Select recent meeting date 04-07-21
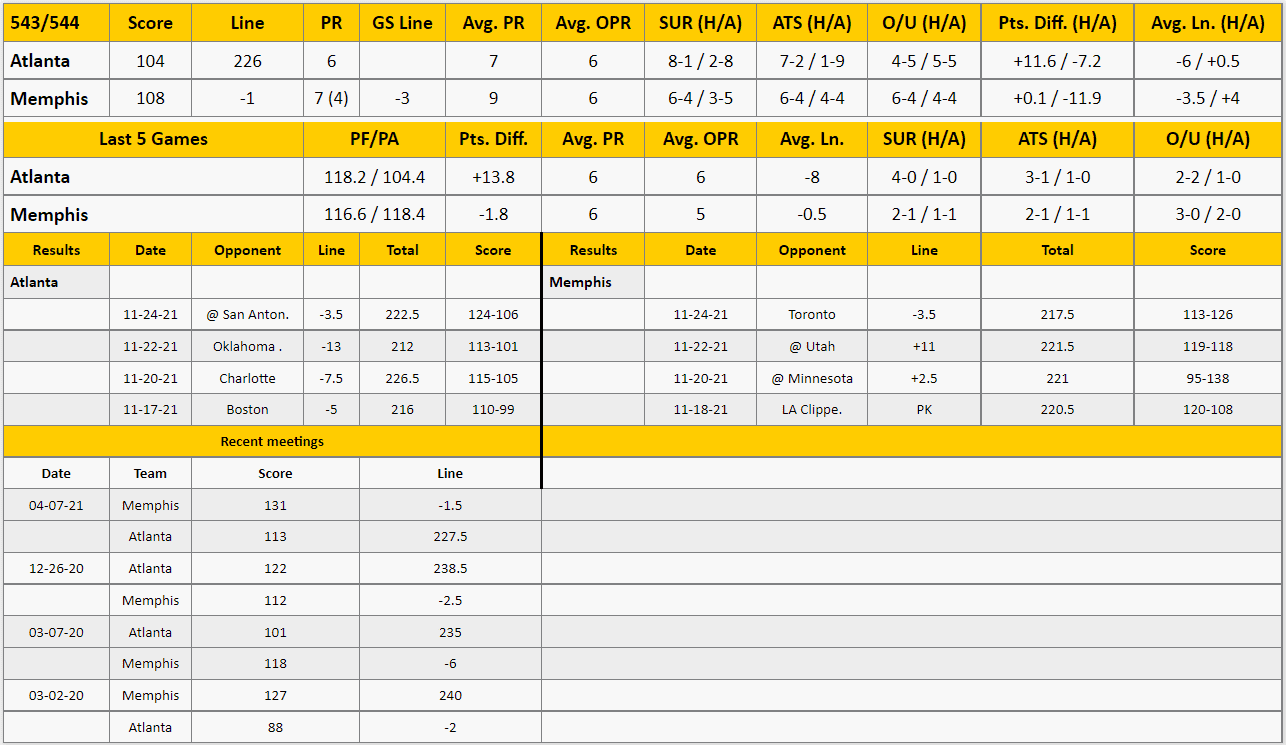 56,505
